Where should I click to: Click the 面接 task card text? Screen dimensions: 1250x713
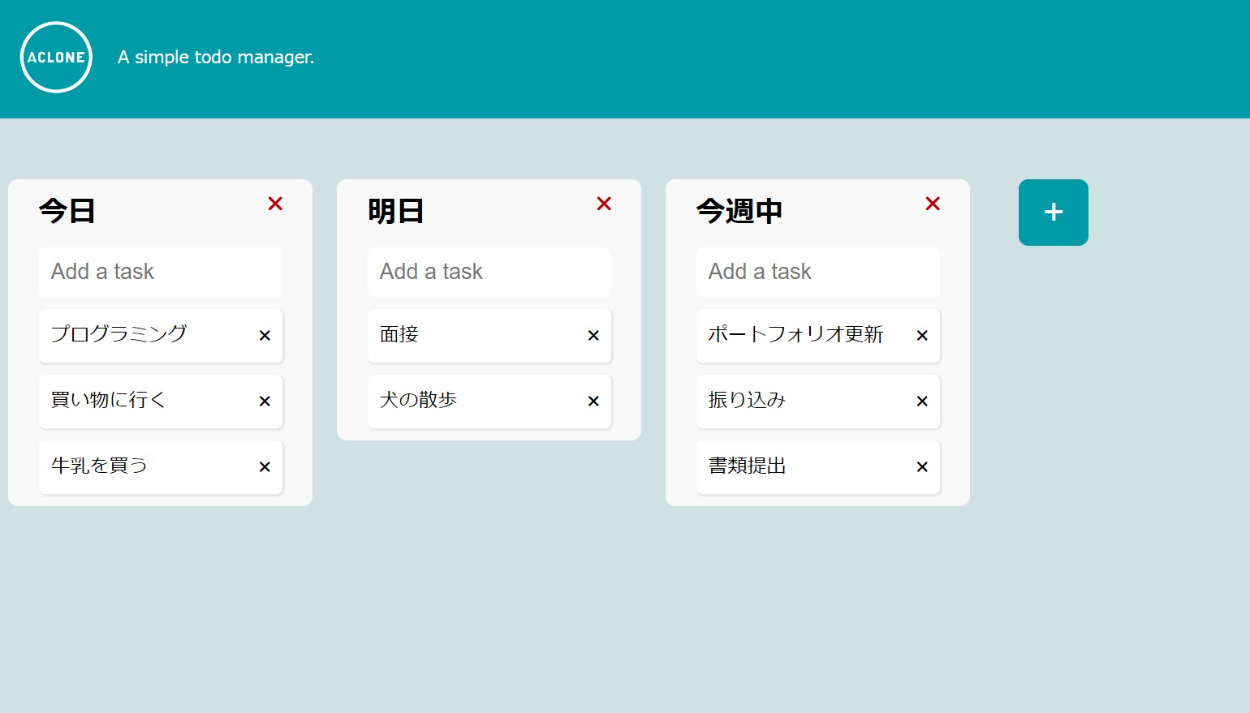[x=399, y=335]
